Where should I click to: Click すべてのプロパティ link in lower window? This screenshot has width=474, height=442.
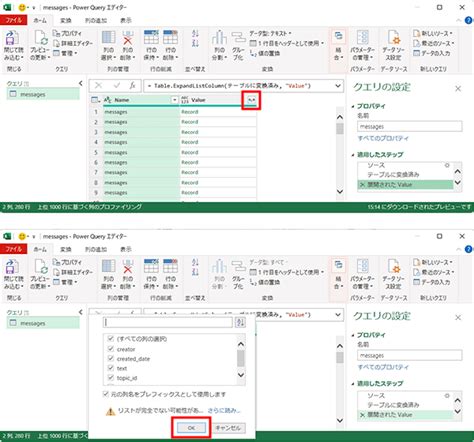point(383,367)
